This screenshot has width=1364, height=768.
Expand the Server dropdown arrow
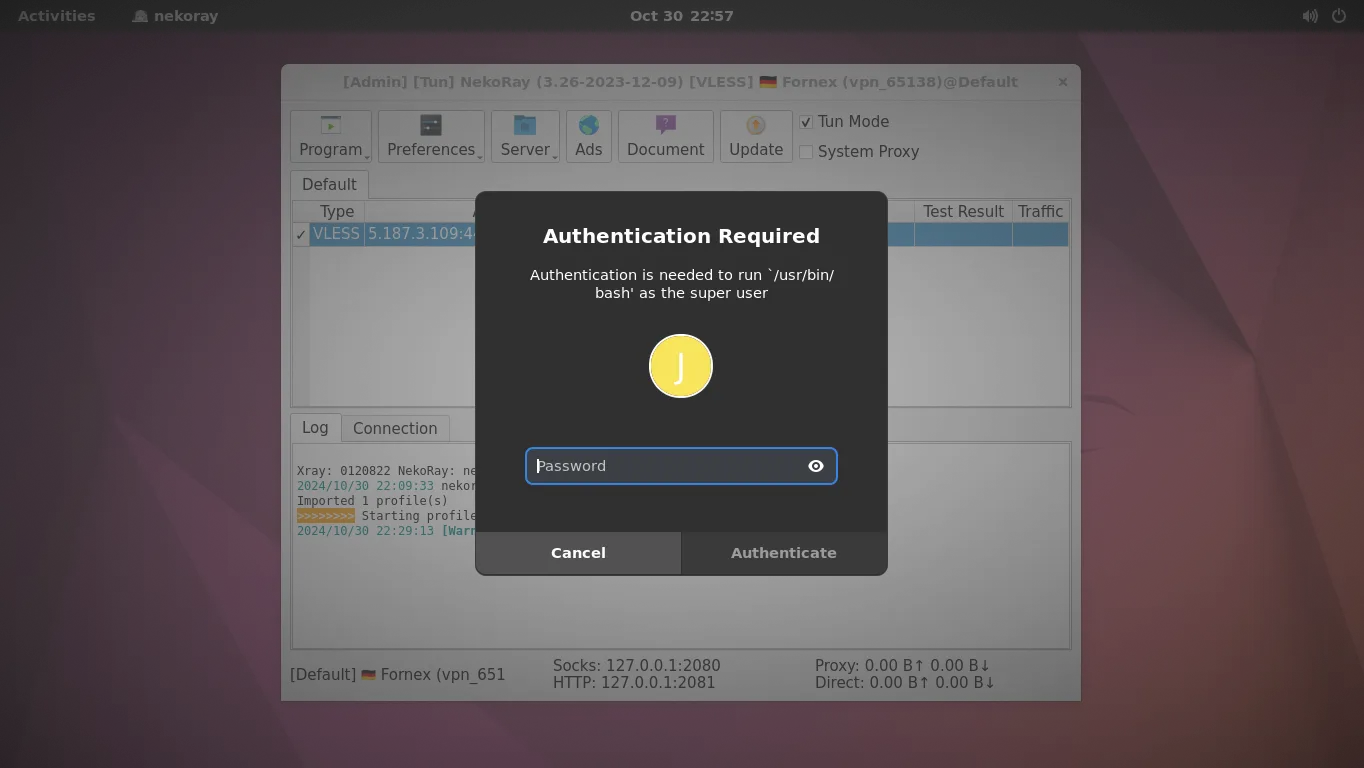555,157
